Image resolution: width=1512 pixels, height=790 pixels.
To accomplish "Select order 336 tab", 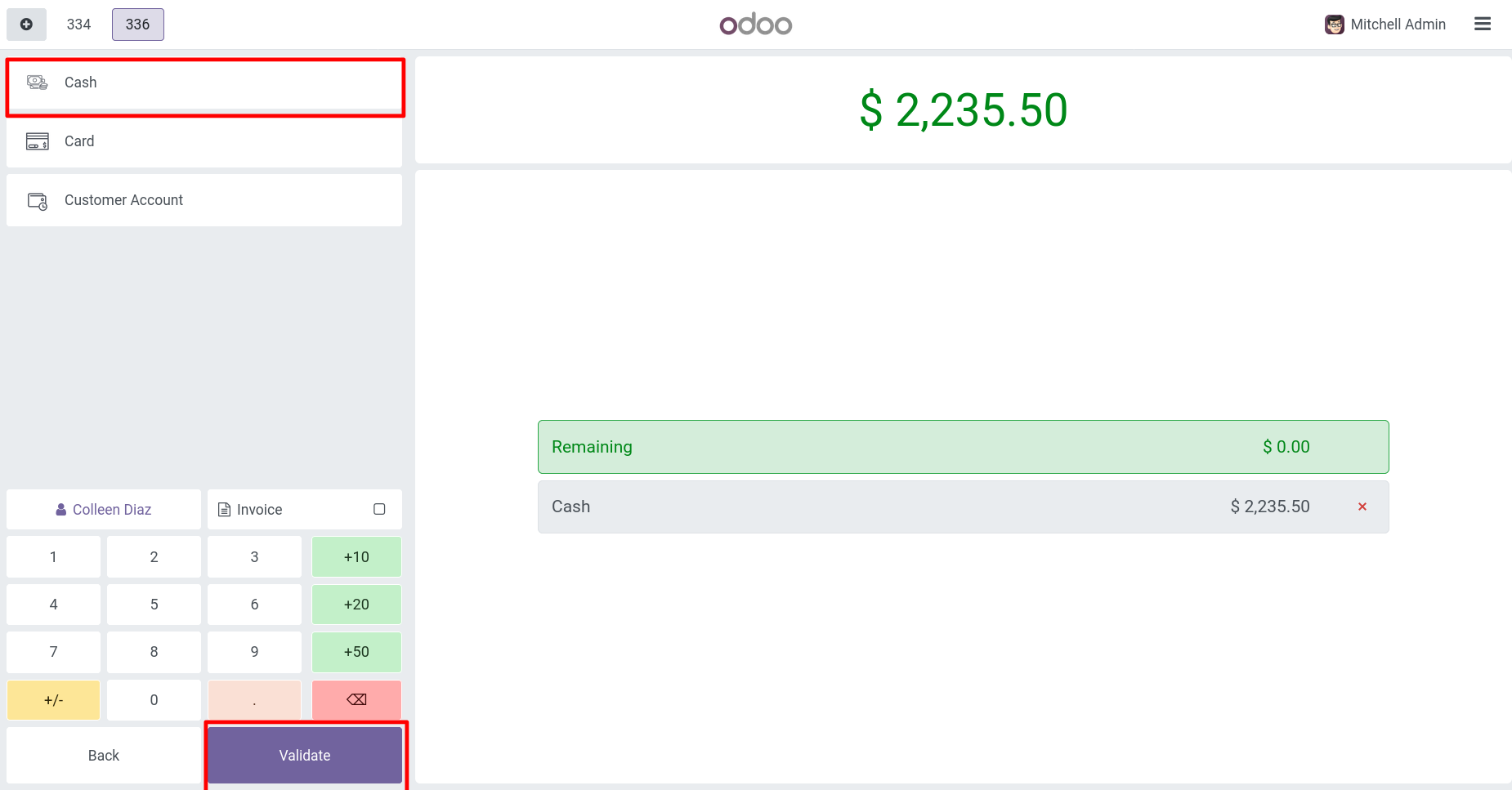I will click(137, 25).
